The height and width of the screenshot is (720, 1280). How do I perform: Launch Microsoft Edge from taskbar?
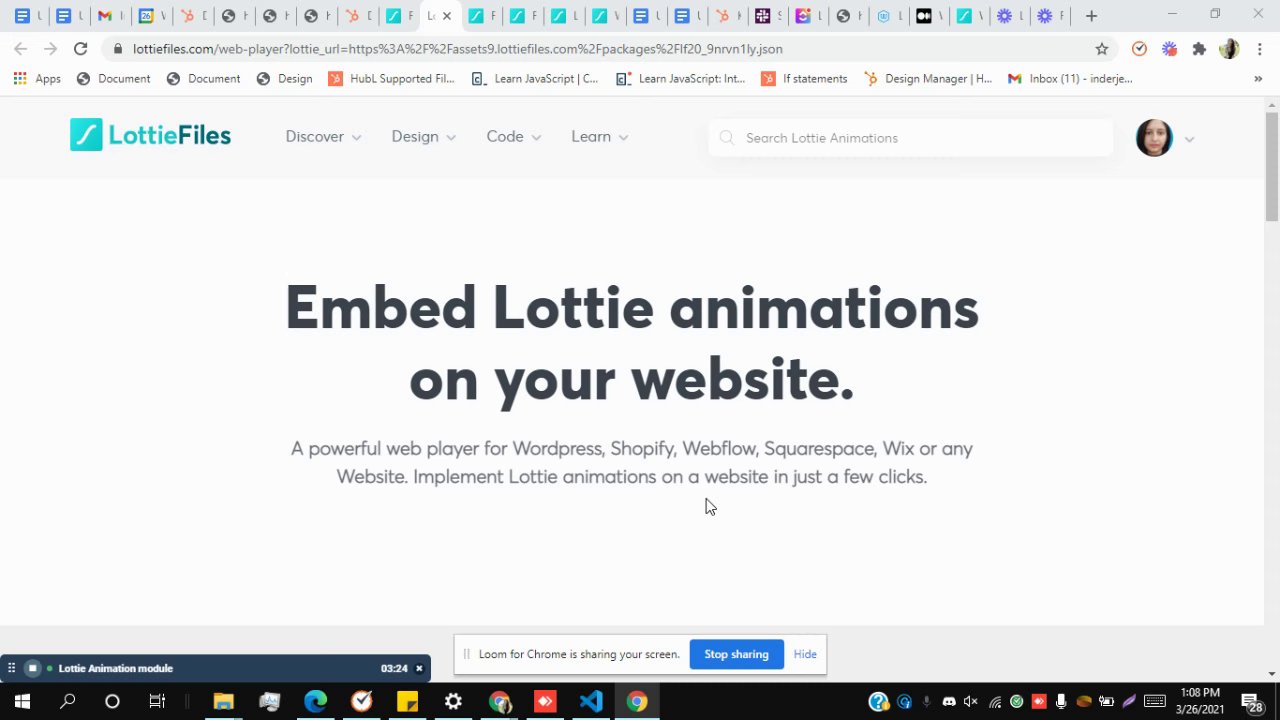tap(315, 701)
